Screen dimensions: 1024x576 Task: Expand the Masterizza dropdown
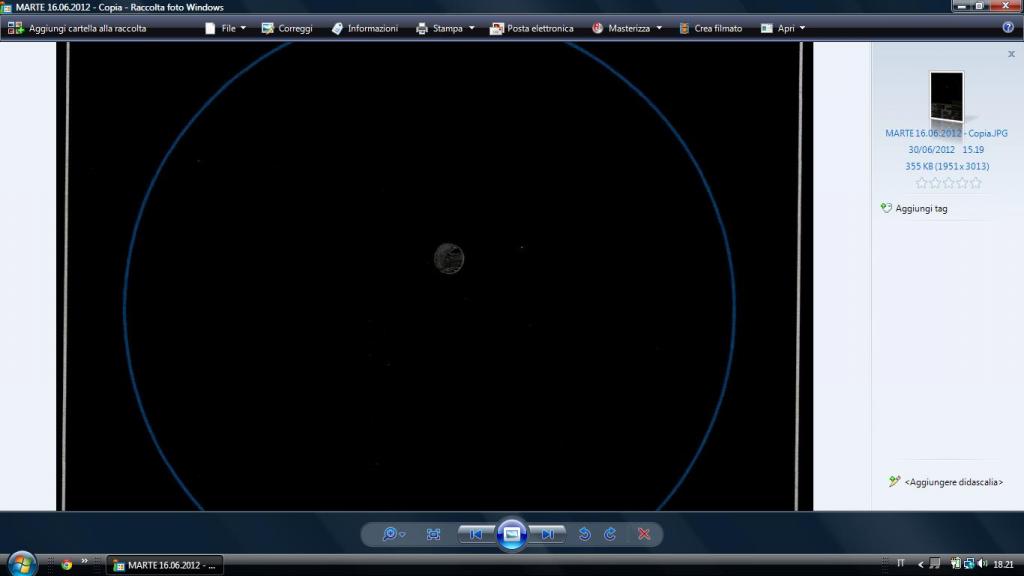coord(627,28)
